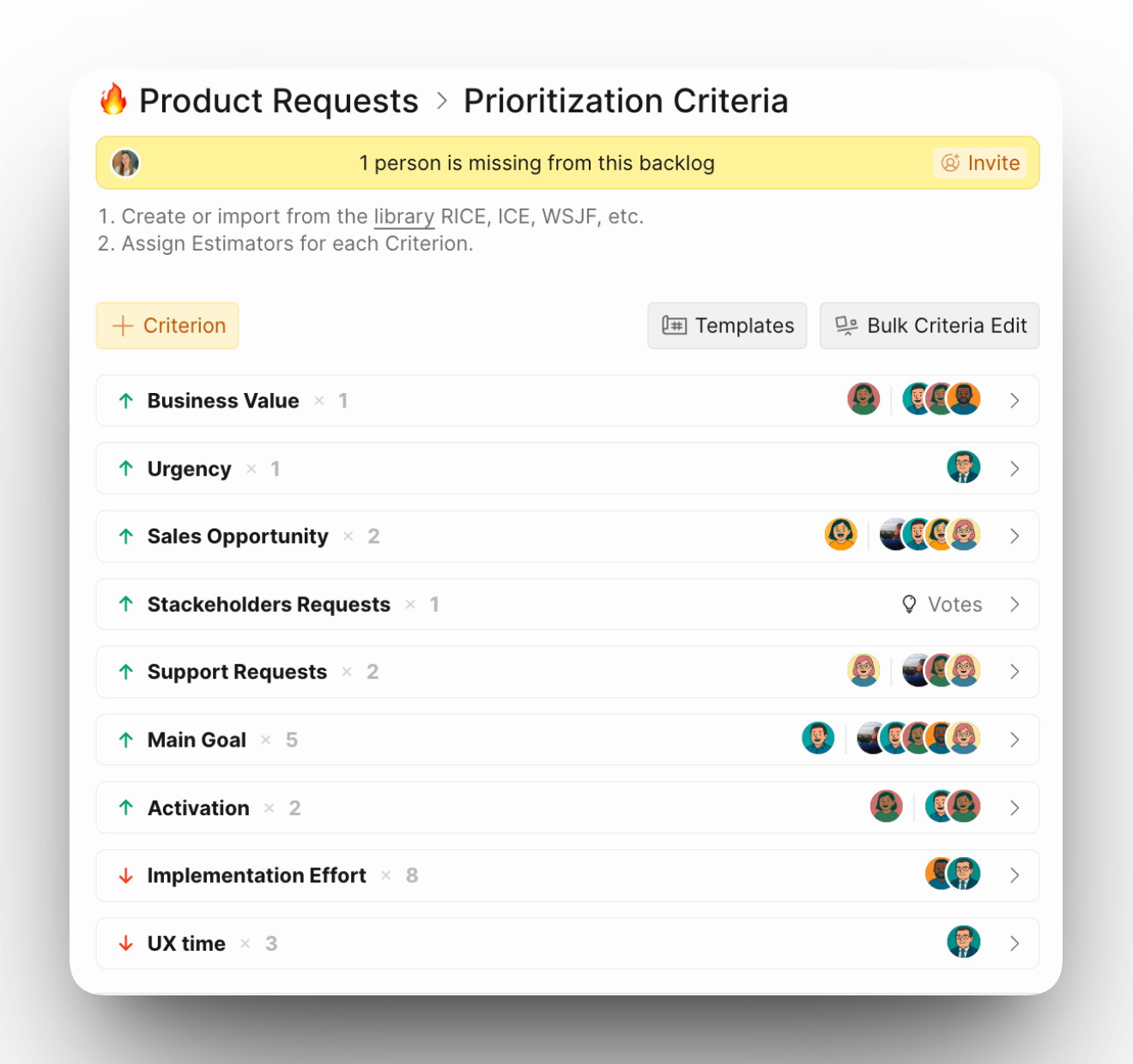The width and height of the screenshot is (1133, 1064).
Task: Follow the library link in instructions
Action: tap(403, 216)
